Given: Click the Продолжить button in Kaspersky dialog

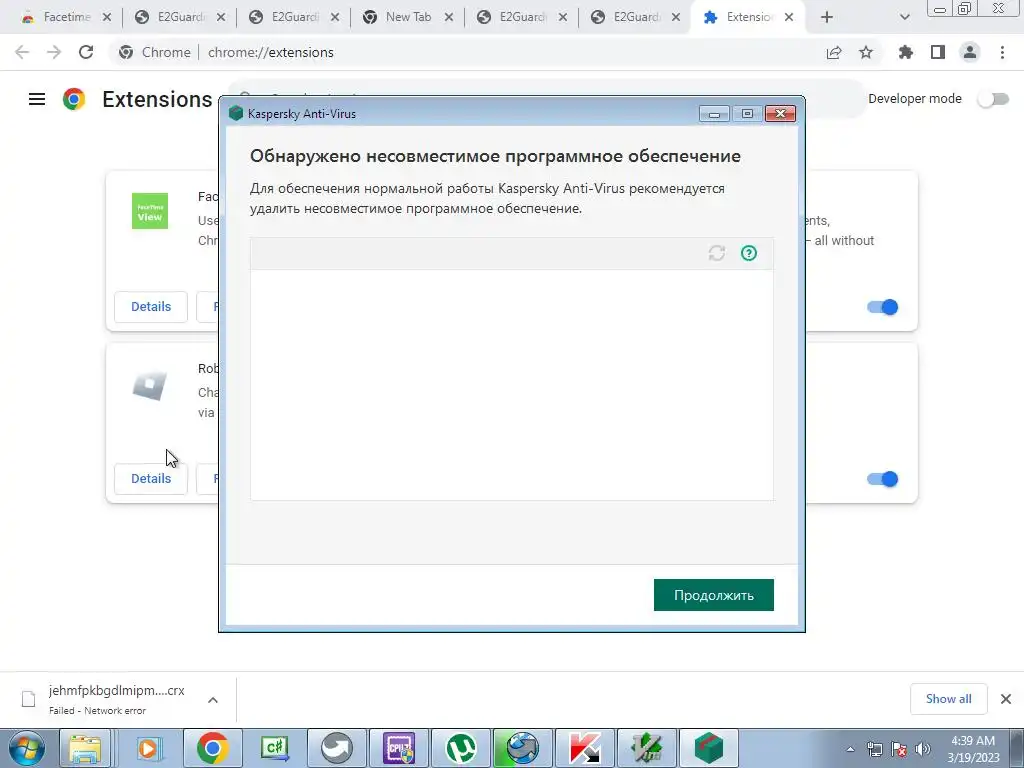Looking at the screenshot, I should tap(713, 595).
